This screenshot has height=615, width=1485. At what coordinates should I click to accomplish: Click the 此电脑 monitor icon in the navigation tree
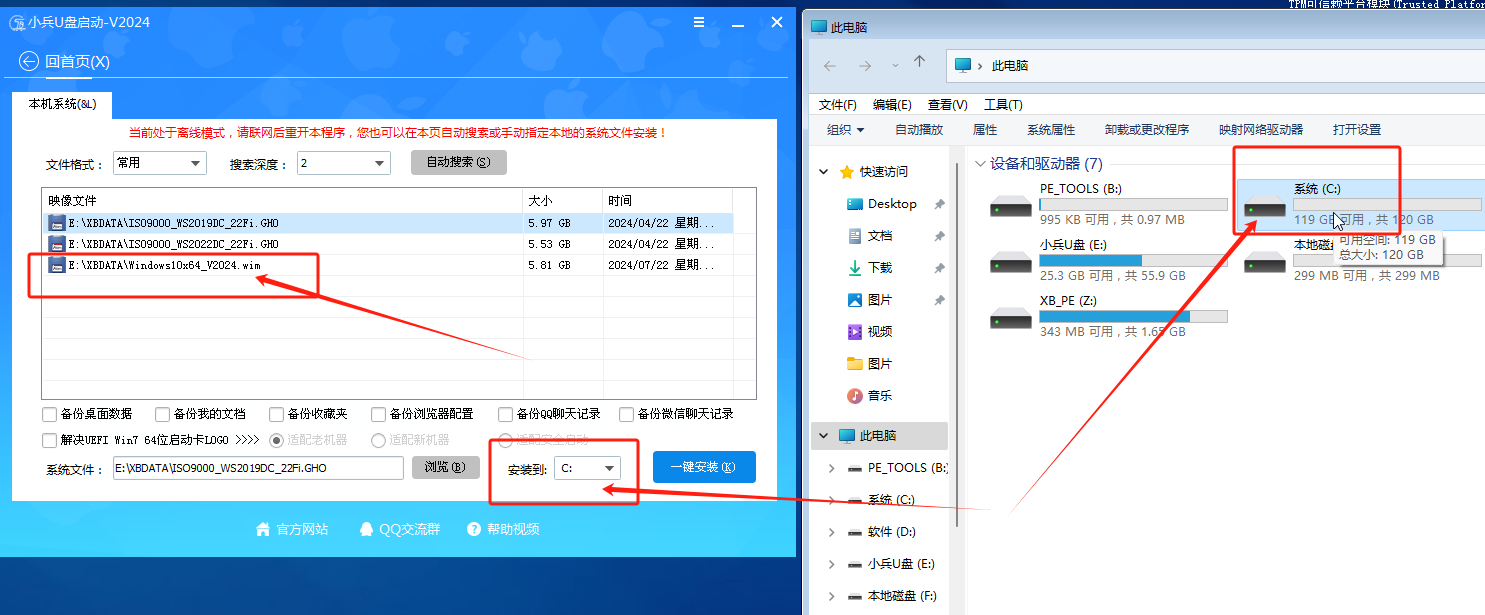pos(847,436)
